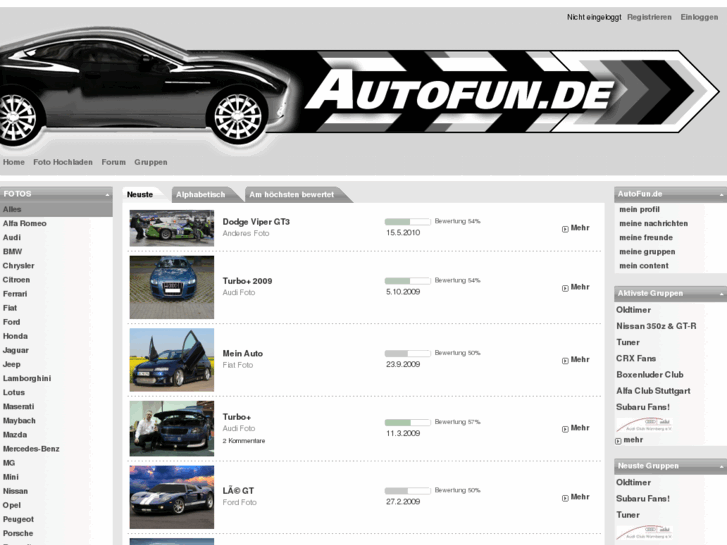Go to Home in the navigation

pos(14,162)
